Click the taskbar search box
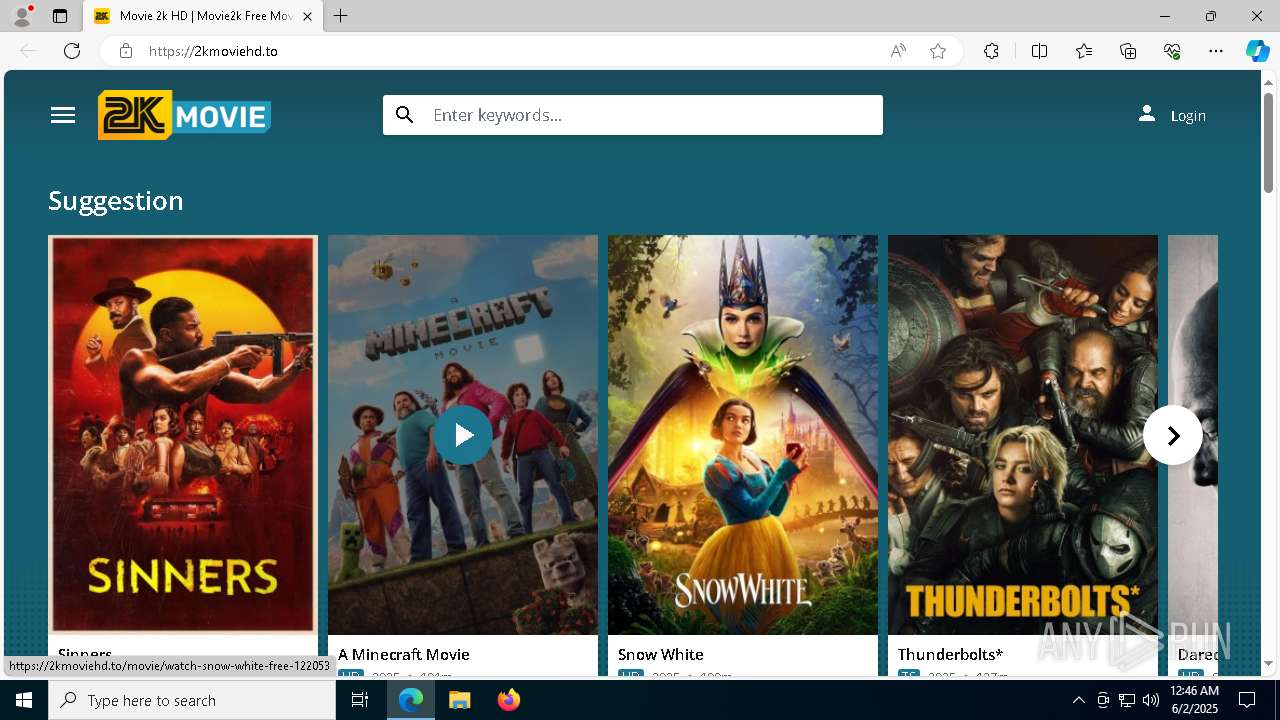1280x720 pixels. click(192, 700)
